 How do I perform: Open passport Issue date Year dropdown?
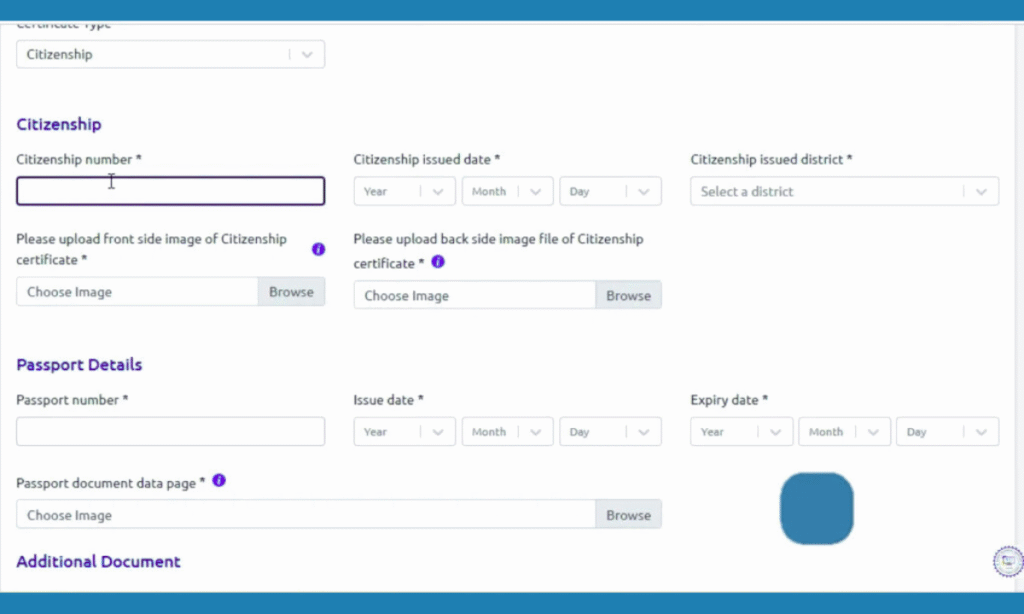(404, 432)
